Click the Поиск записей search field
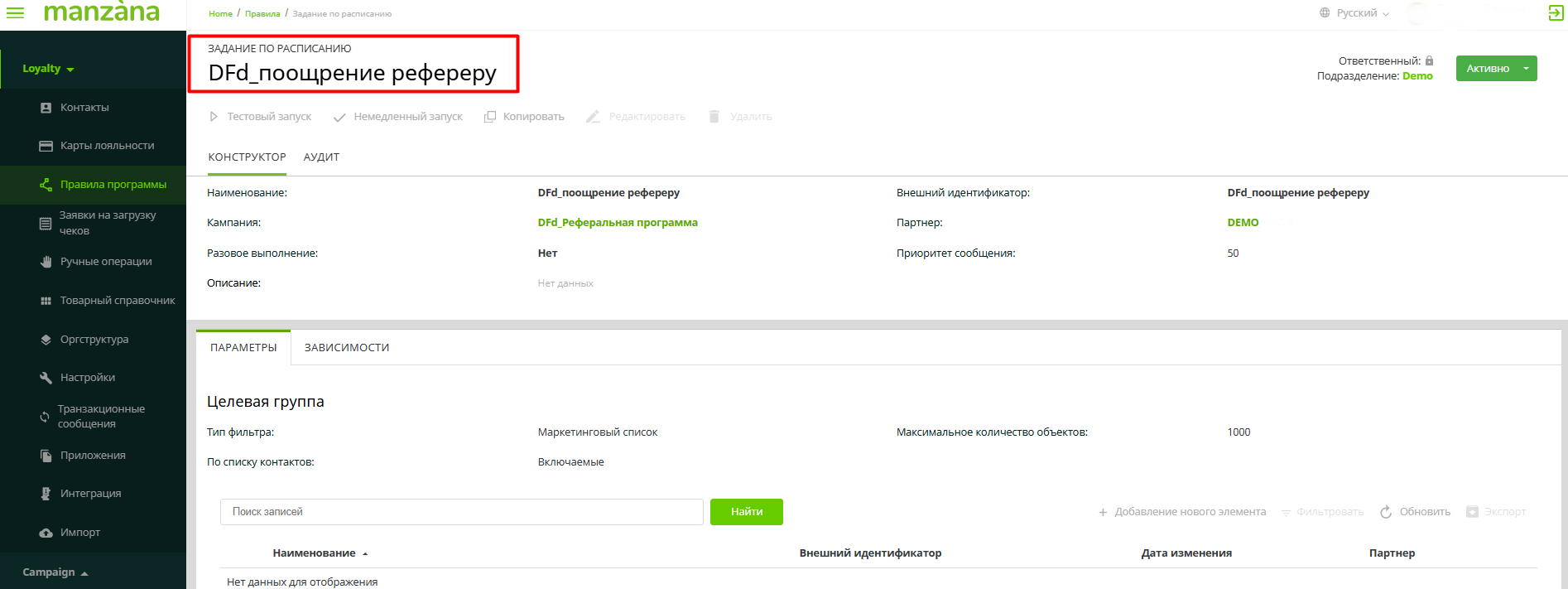This screenshot has height=589, width=1568. pos(461,512)
